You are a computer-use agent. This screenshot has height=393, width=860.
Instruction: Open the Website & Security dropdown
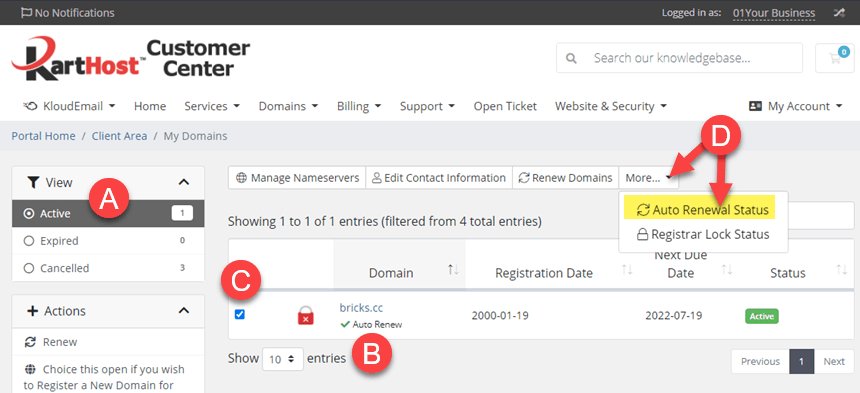(610, 106)
